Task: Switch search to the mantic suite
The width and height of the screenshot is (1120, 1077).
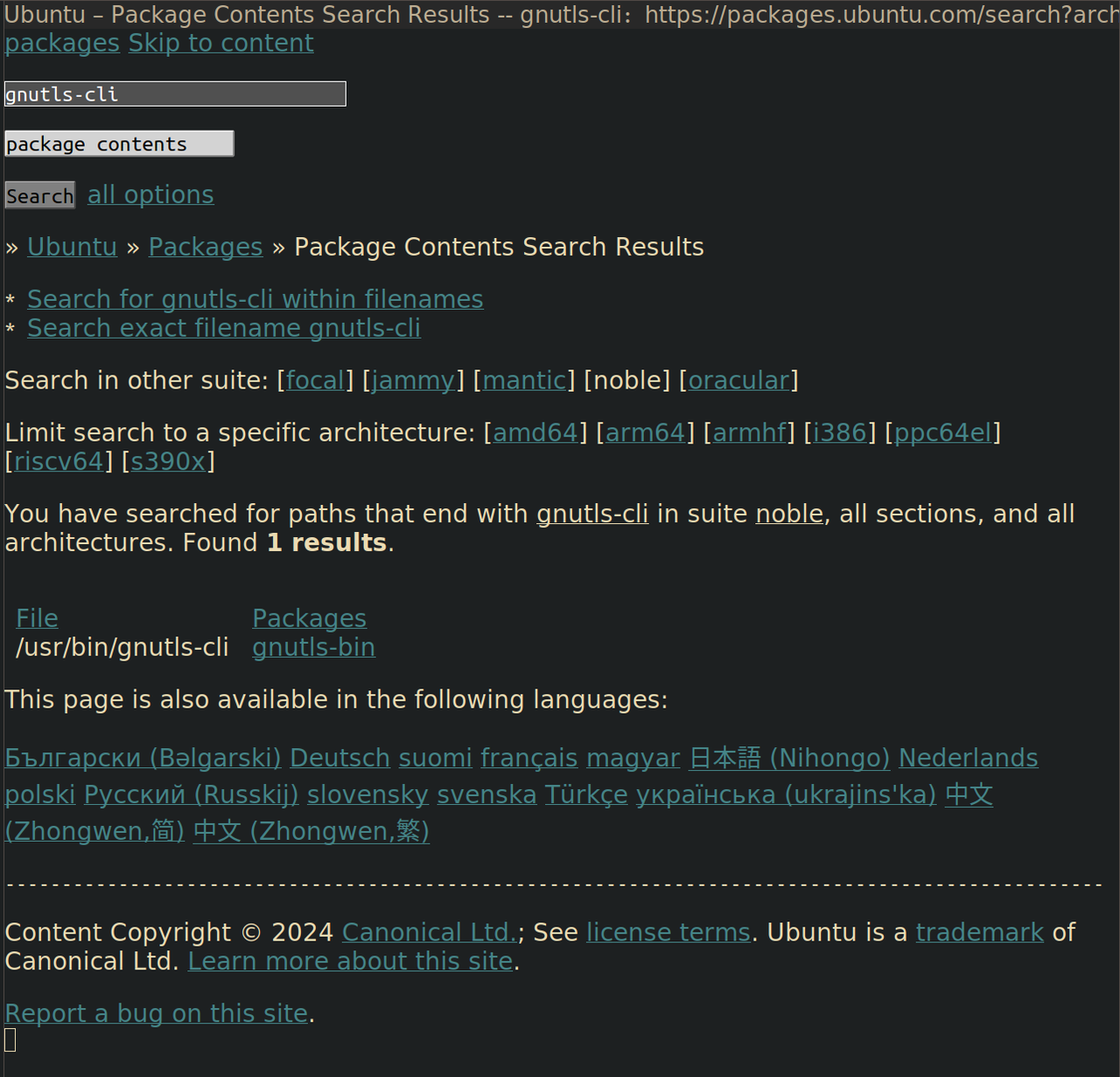Action: click(x=524, y=381)
